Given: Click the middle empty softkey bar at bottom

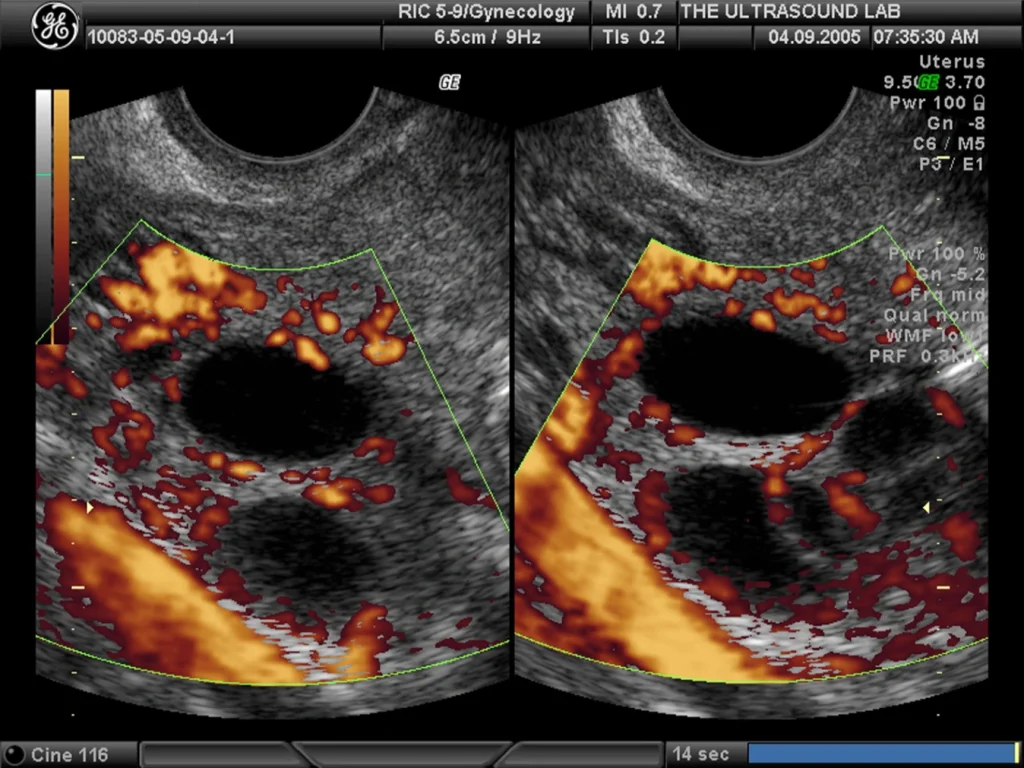Looking at the screenshot, I should point(400,754).
